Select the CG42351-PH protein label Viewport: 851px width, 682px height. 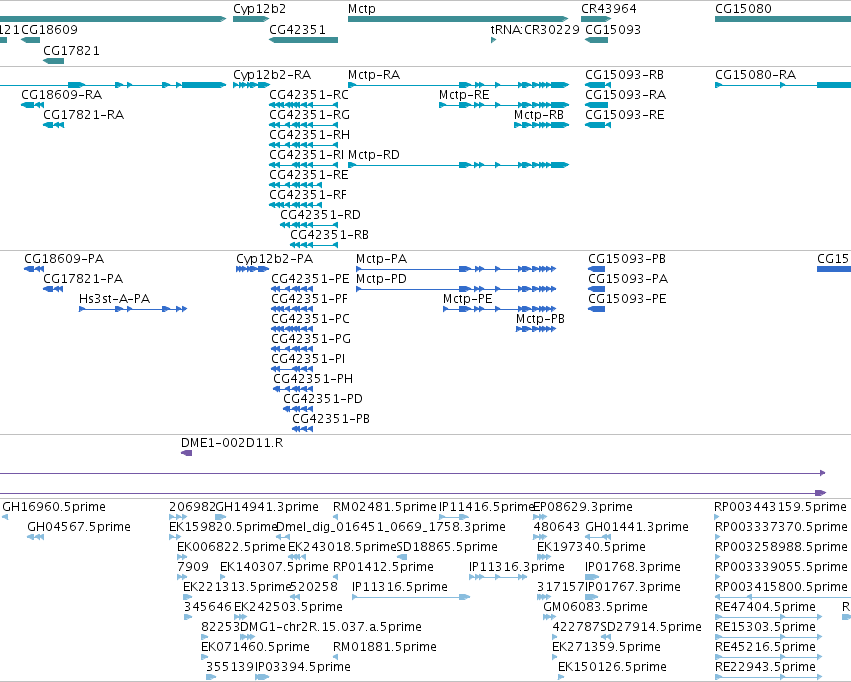(x=313, y=379)
